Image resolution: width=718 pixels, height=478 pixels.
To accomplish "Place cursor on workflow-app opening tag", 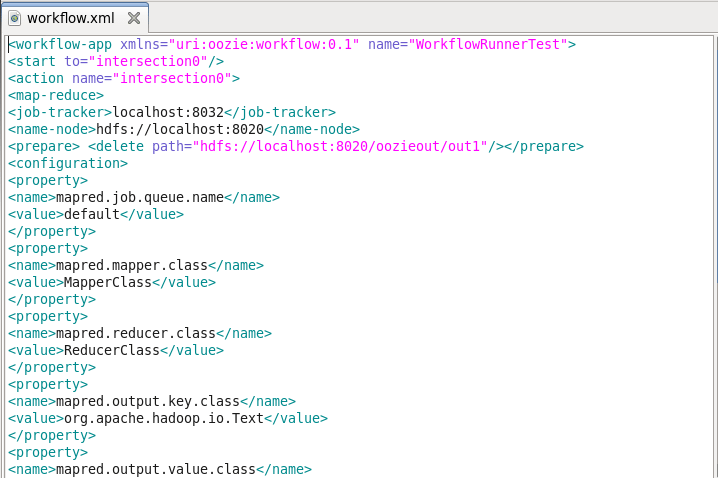I will (x=60, y=44).
